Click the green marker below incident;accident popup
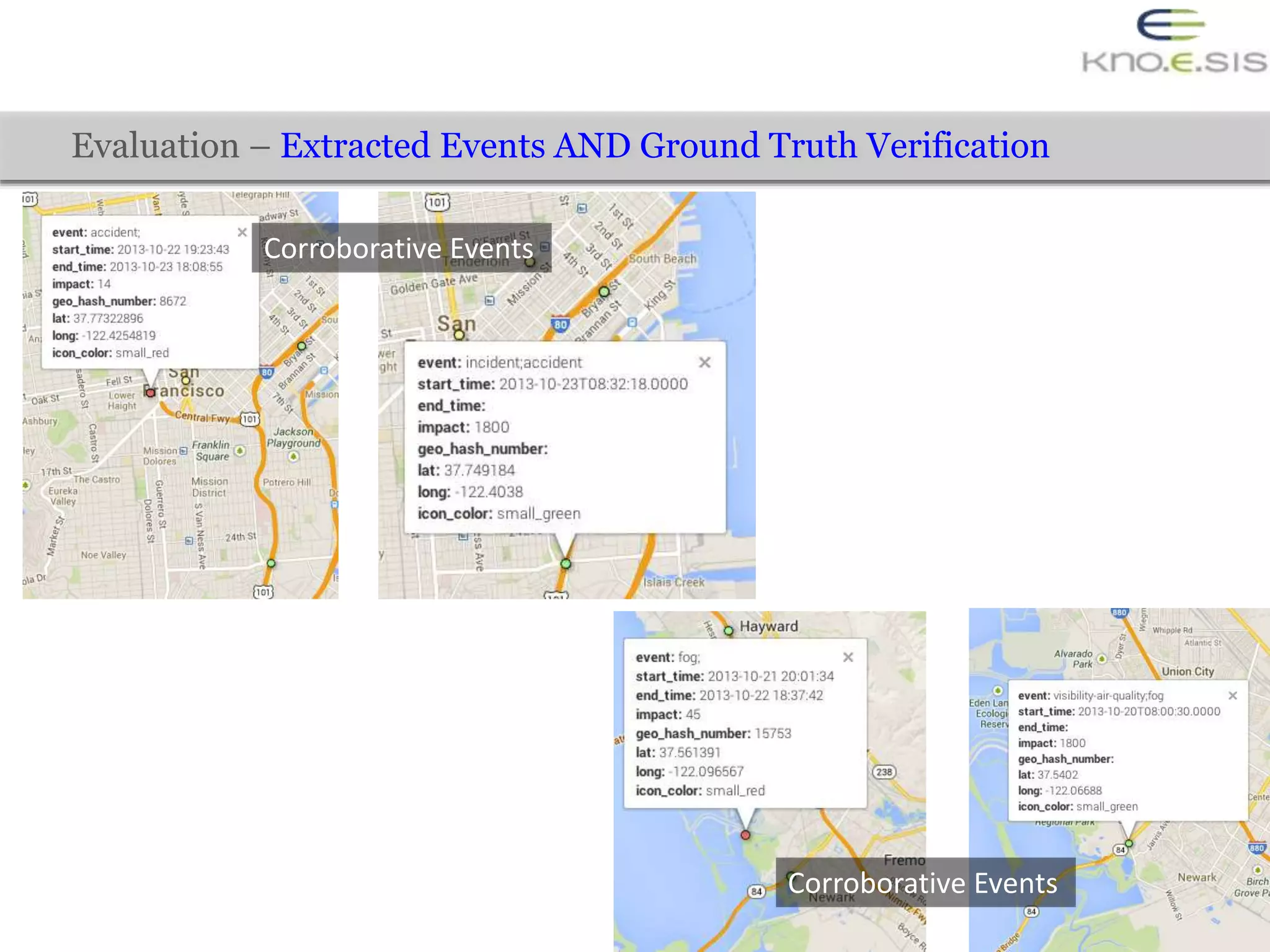 pos(566,564)
